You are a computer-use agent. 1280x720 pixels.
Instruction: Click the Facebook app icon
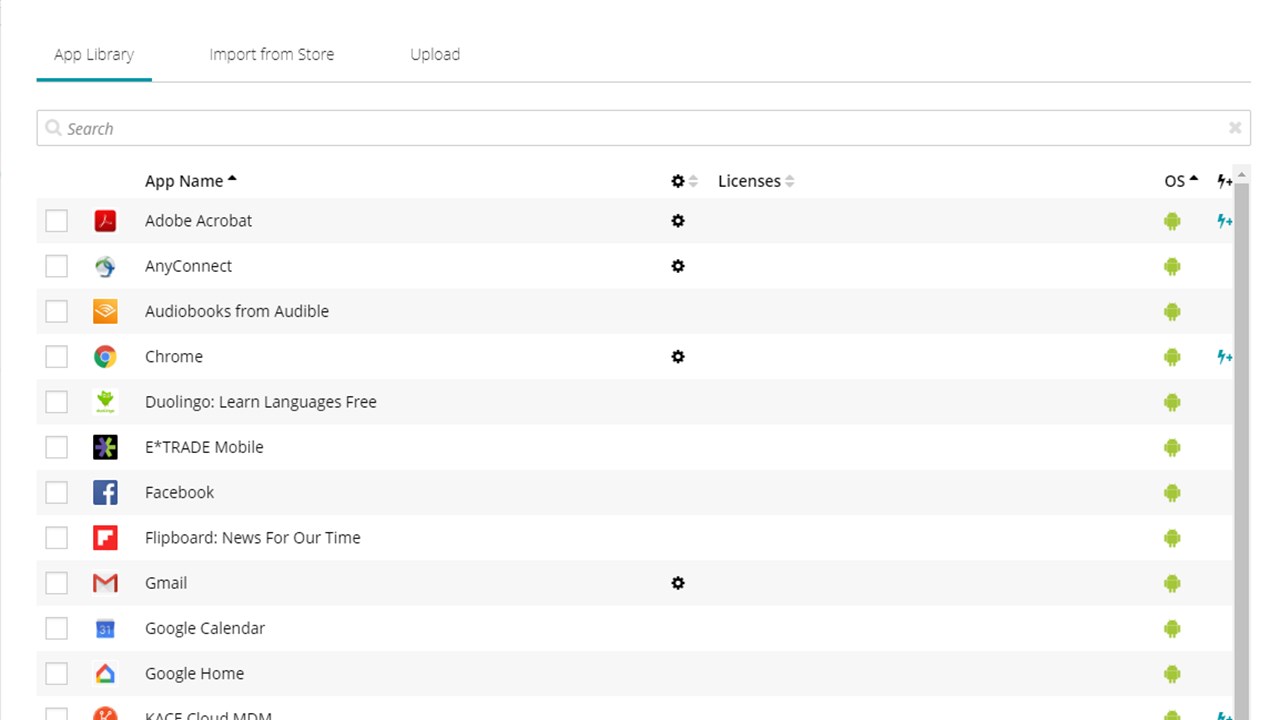pyautogui.click(x=105, y=492)
